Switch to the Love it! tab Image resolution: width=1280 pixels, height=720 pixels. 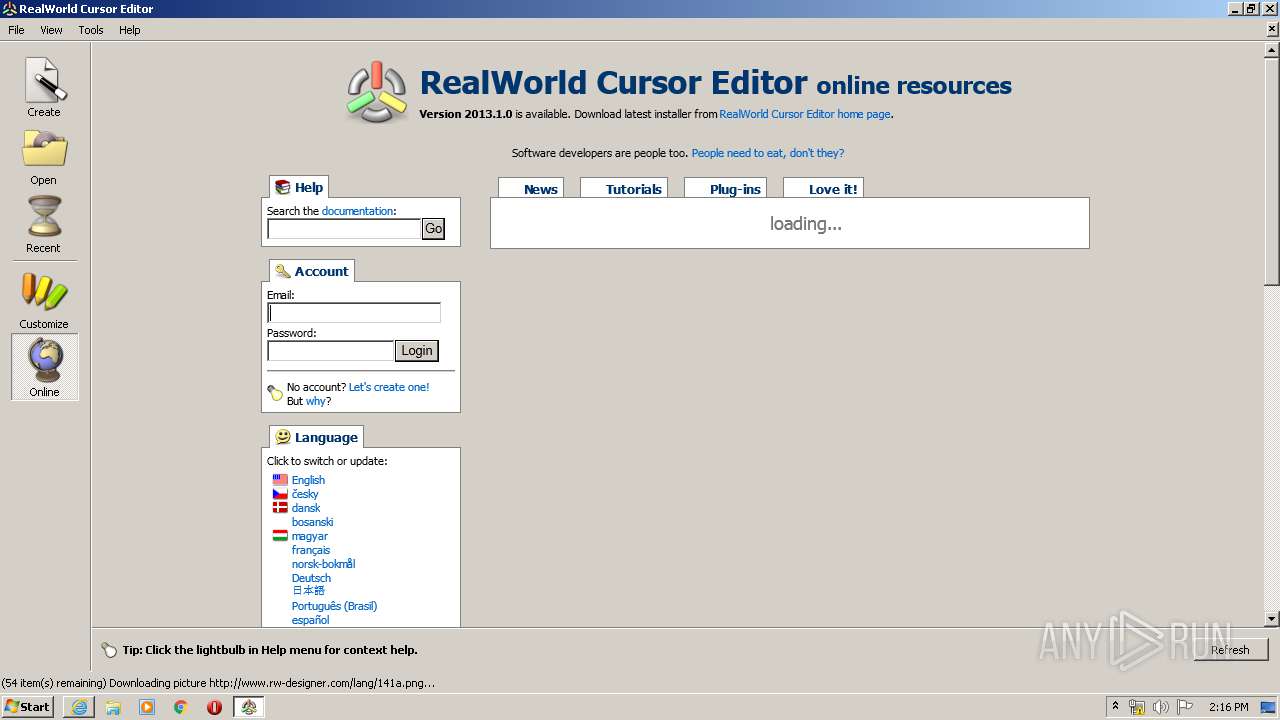823,188
